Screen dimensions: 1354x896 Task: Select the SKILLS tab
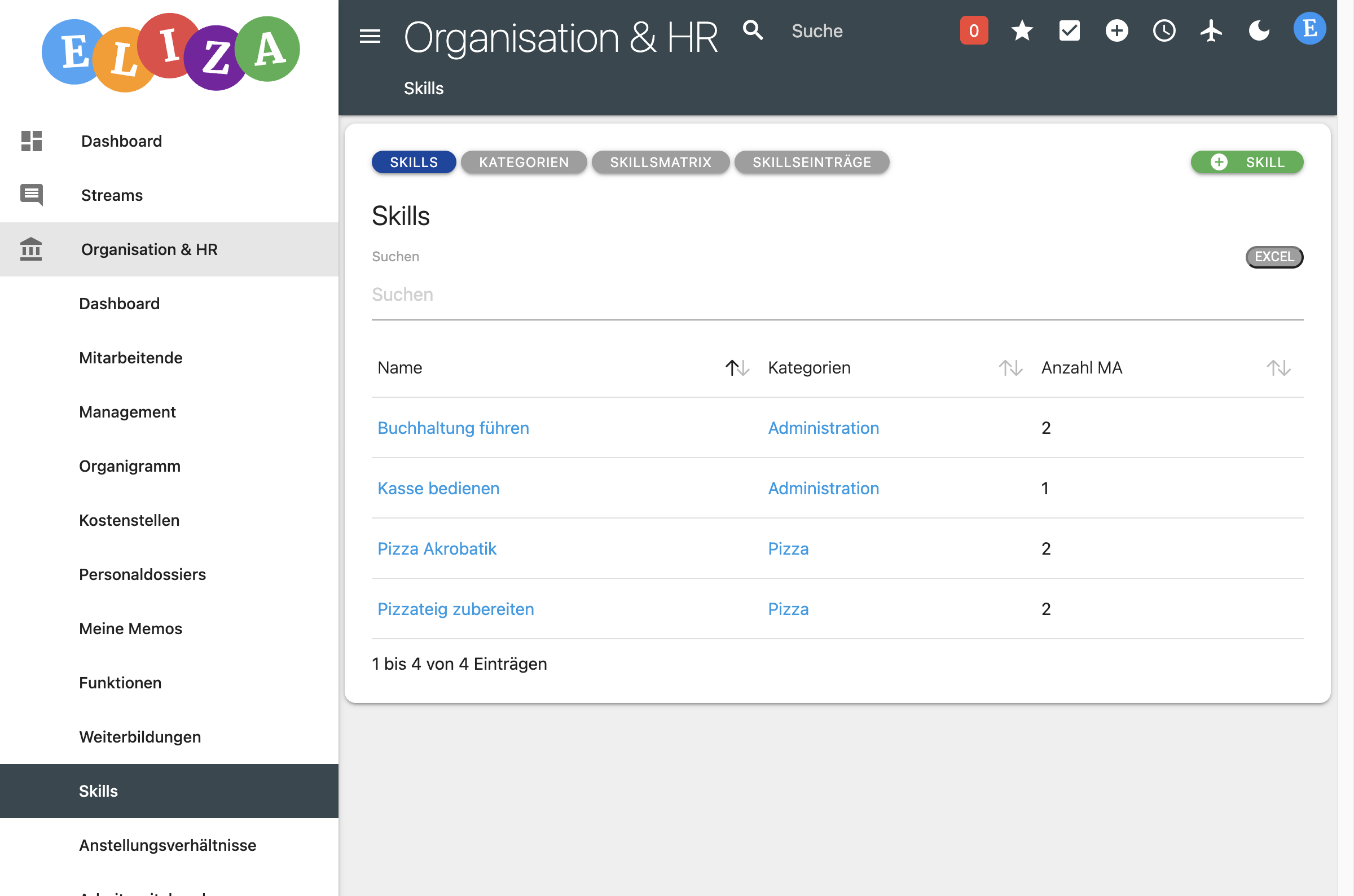(414, 162)
